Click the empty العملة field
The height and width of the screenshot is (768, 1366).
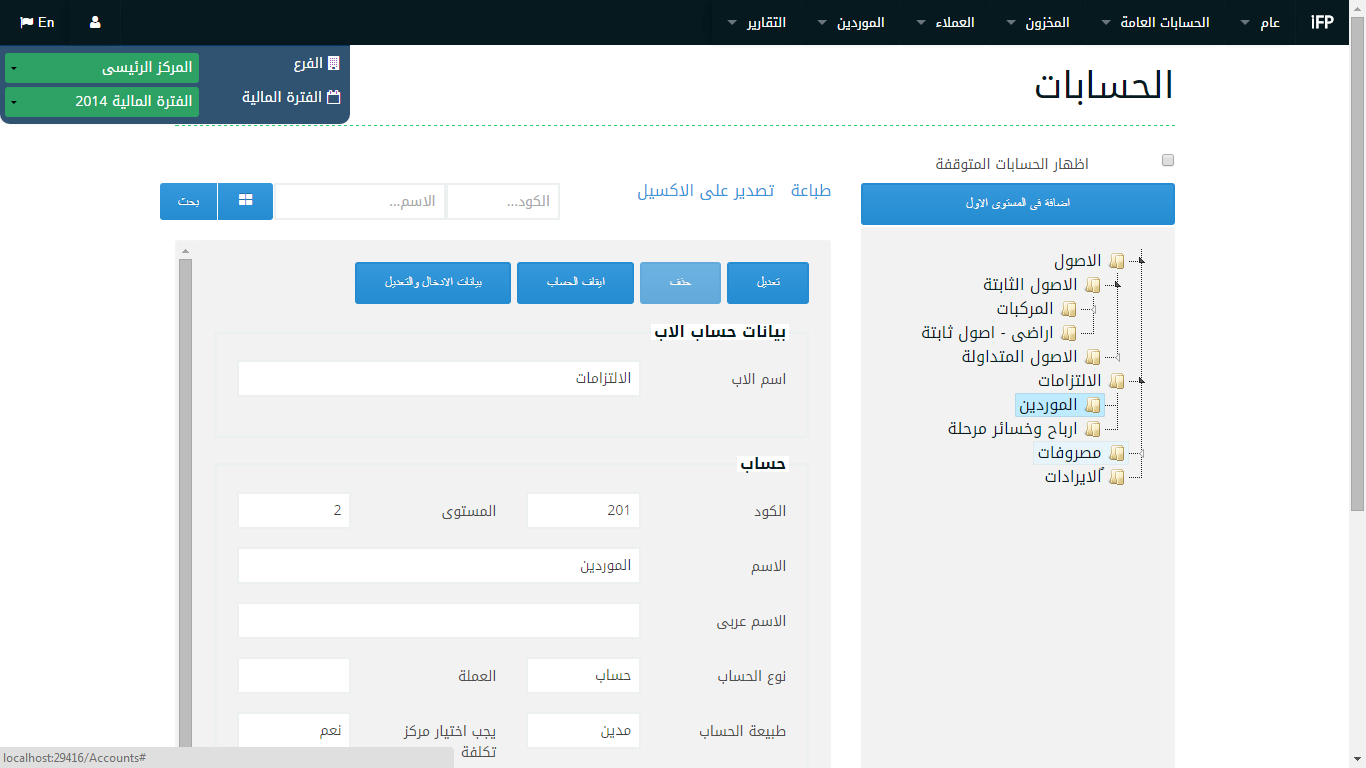click(294, 675)
